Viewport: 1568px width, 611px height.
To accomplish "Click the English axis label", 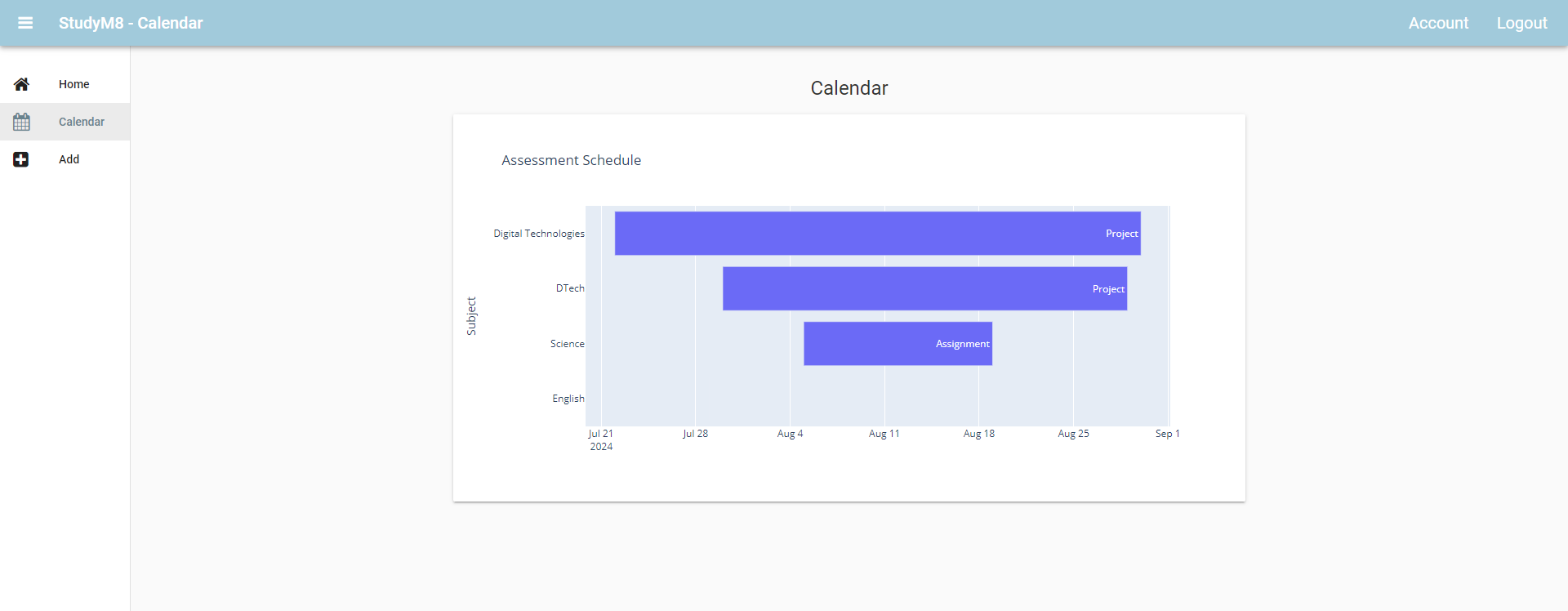I will click(x=568, y=399).
